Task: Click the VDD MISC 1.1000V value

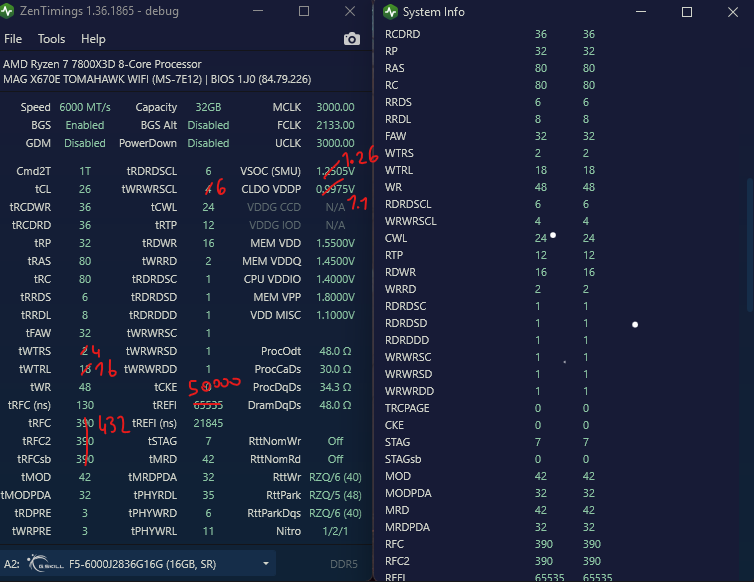Action: [x=335, y=316]
